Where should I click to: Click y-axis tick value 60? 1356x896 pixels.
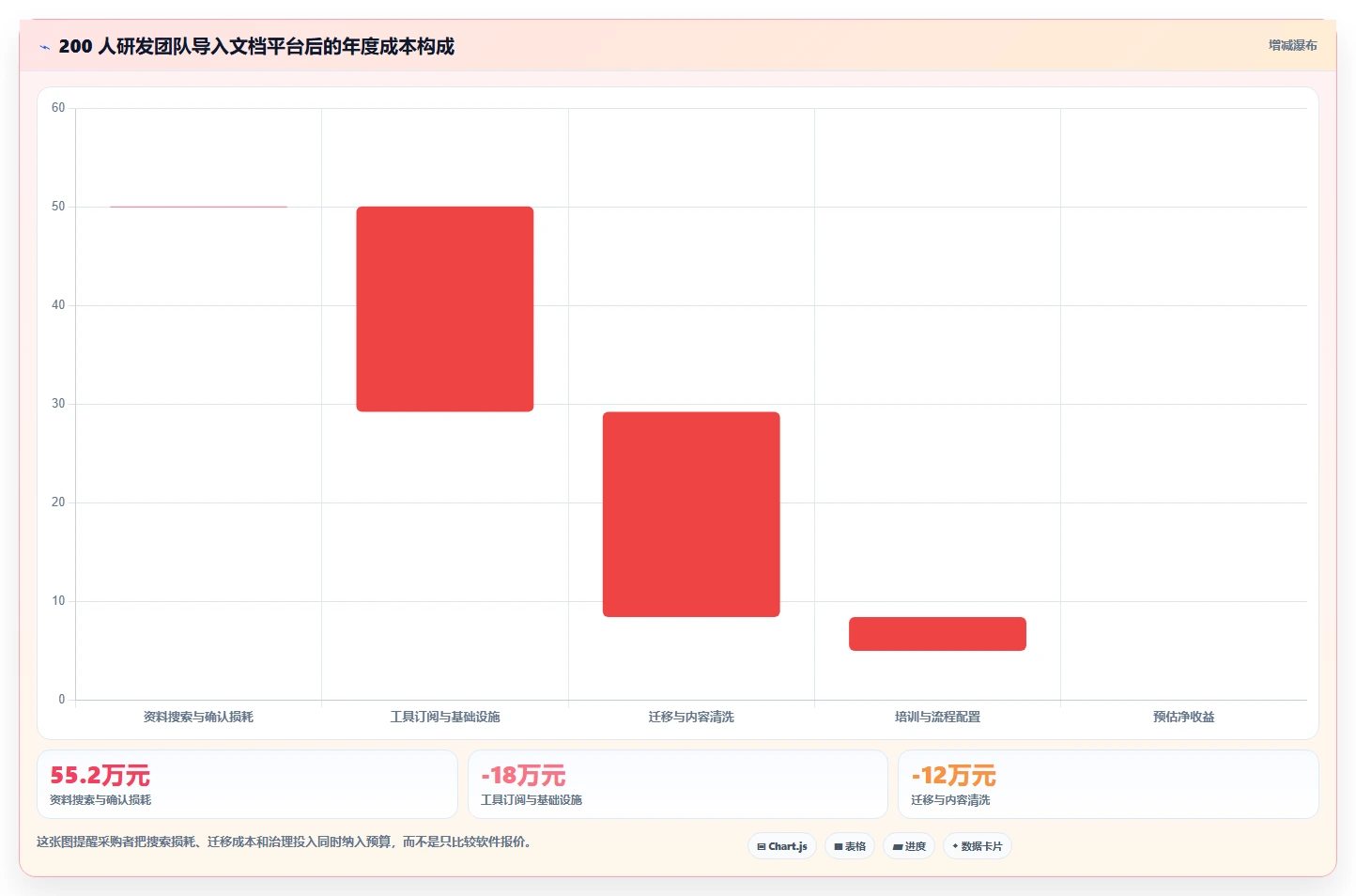(58, 108)
